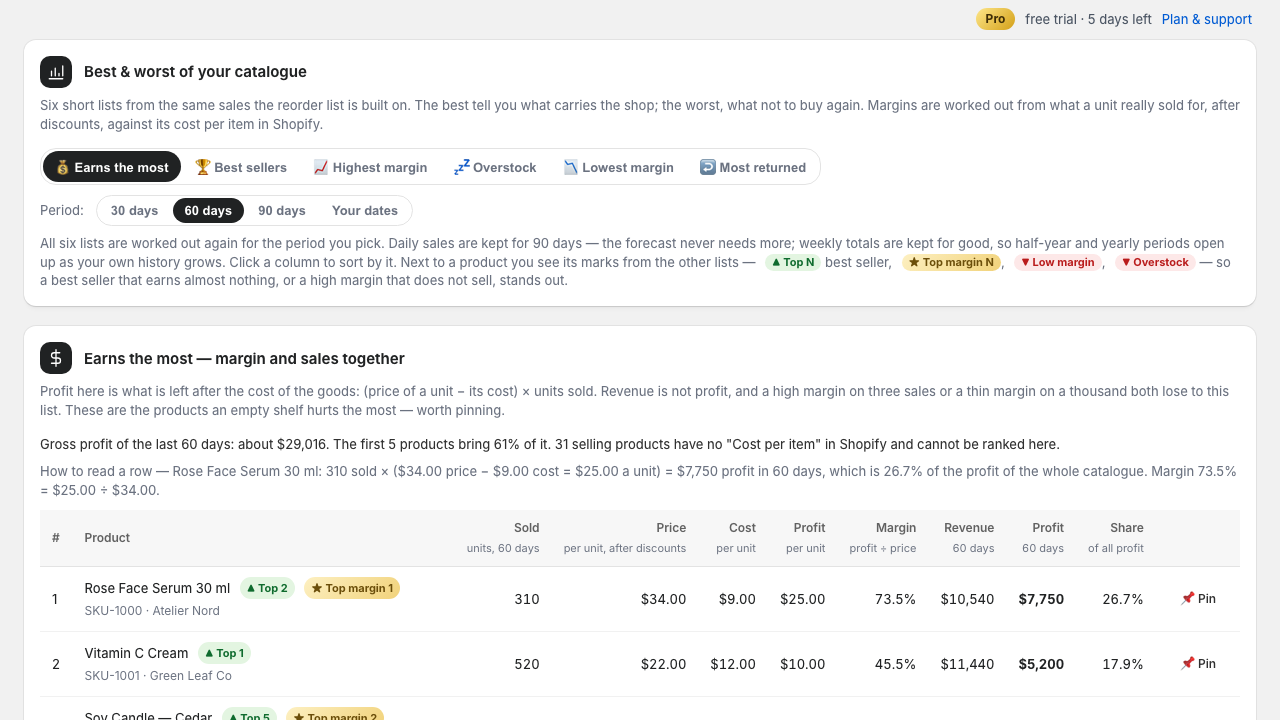This screenshot has width=1280, height=720.
Task: Click the bar chart icon beside Best & worst
Action: pyautogui.click(x=56, y=72)
